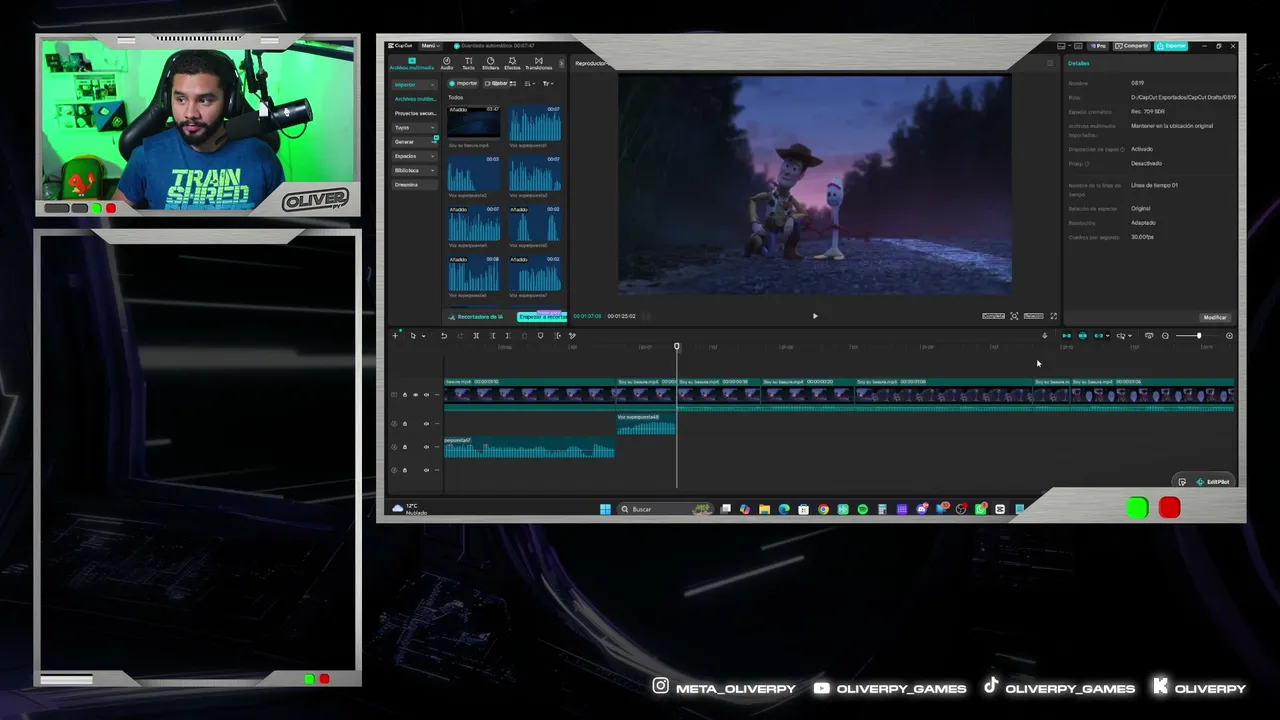Play the video in the preview player
1280x720 pixels.
pyautogui.click(x=815, y=316)
